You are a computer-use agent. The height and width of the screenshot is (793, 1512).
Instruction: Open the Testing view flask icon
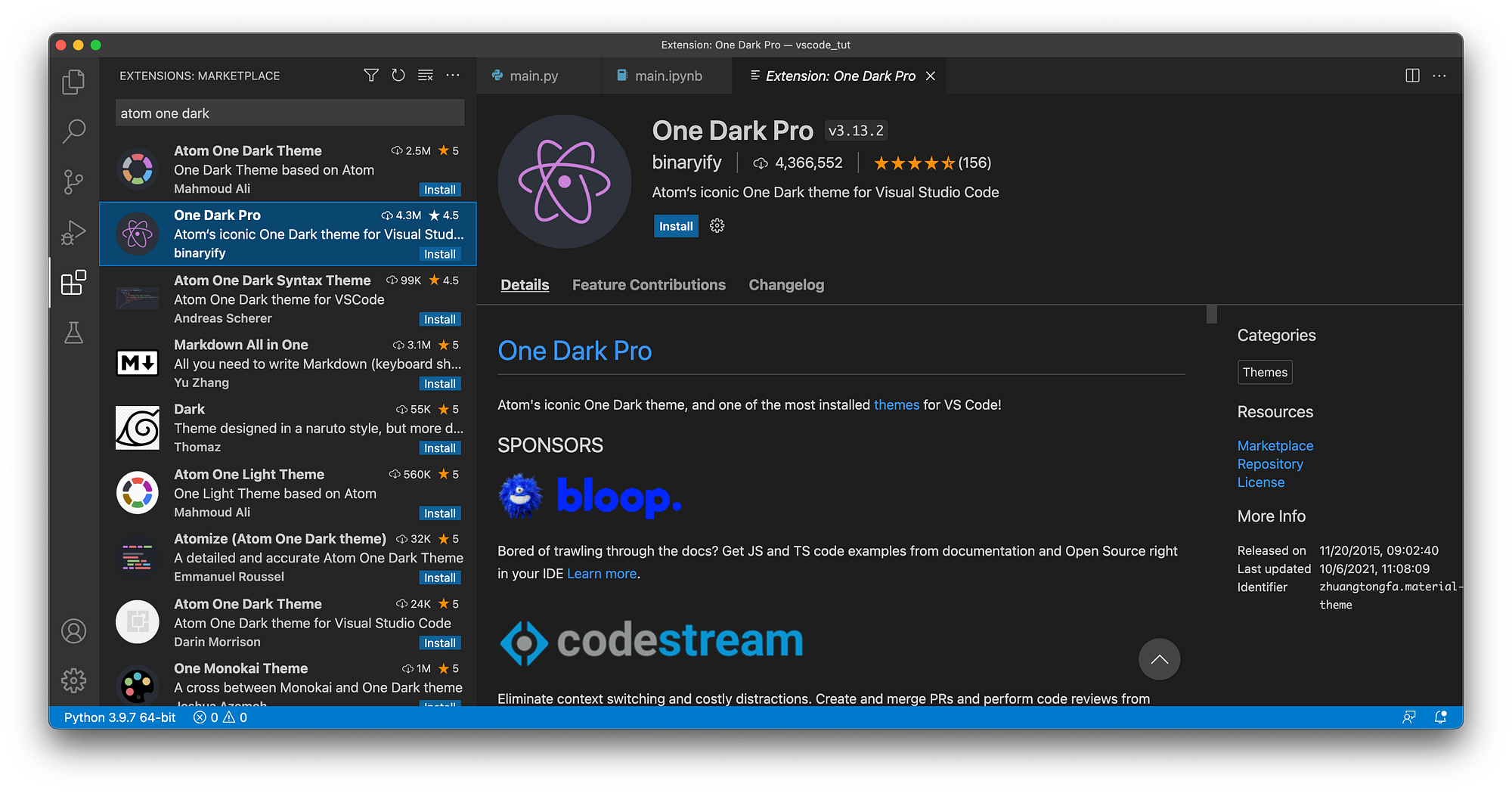click(73, 333)
